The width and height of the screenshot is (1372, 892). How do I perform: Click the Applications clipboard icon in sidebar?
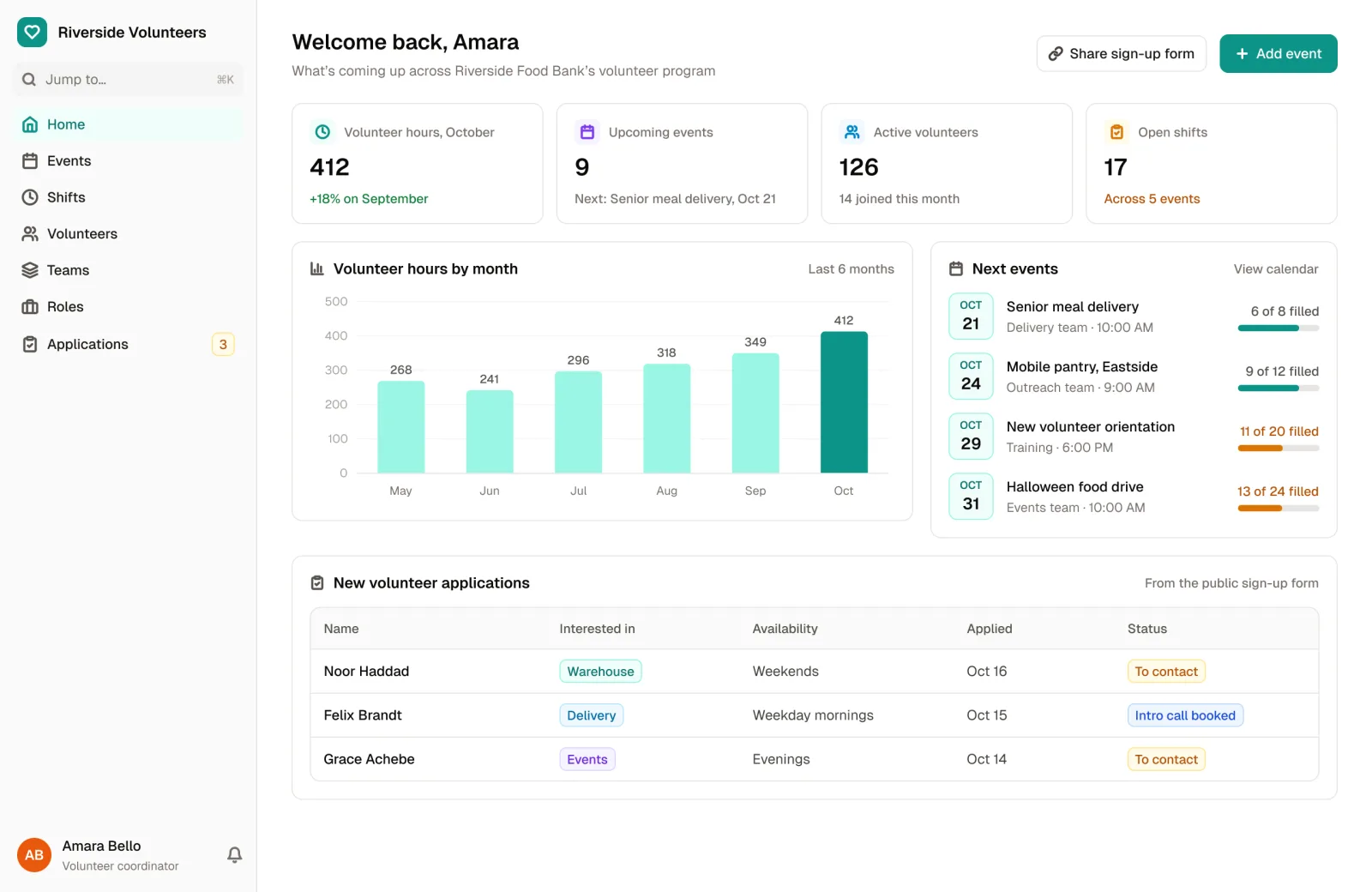(x=30, y=344)
